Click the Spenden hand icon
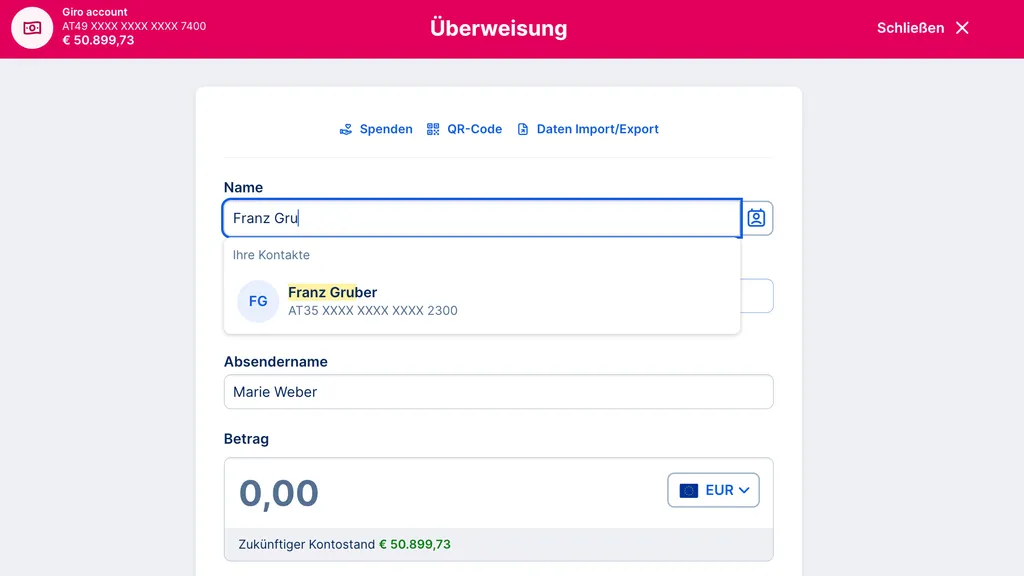Image resolution: width=1024 pixels, height=576 pixels. pos(346,129)
